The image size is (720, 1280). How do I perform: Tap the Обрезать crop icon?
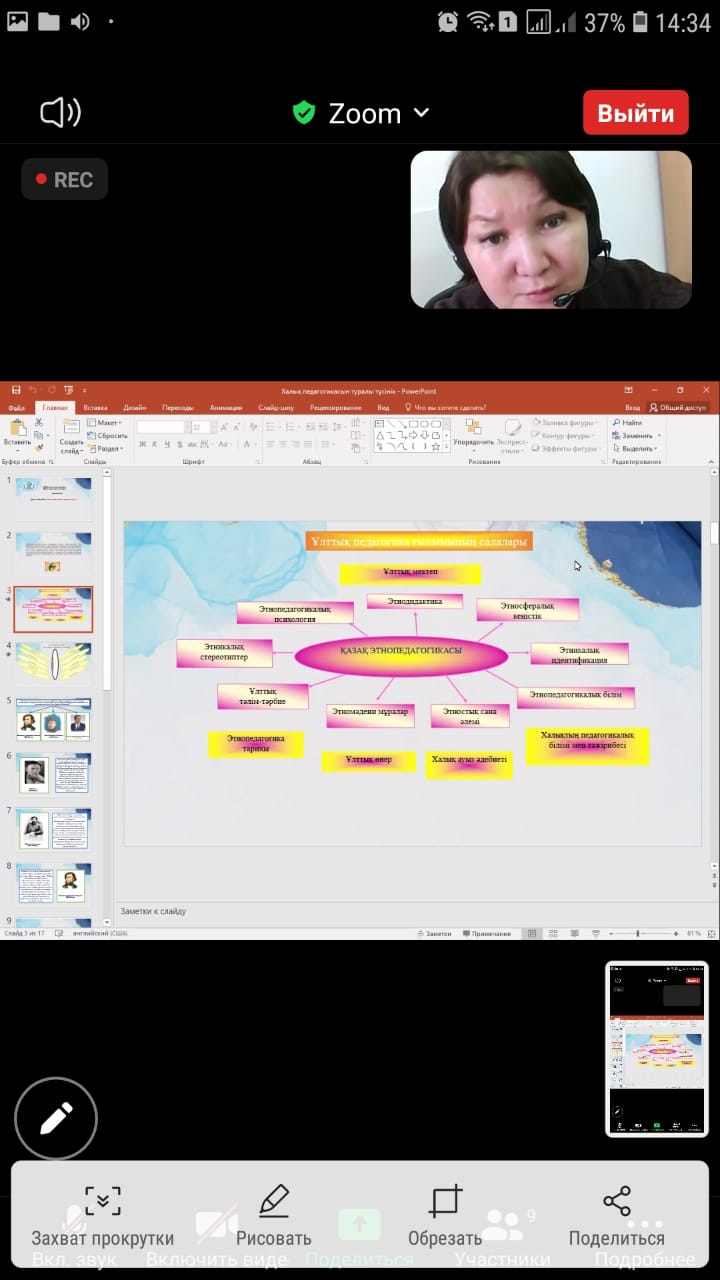[445, 1201]
